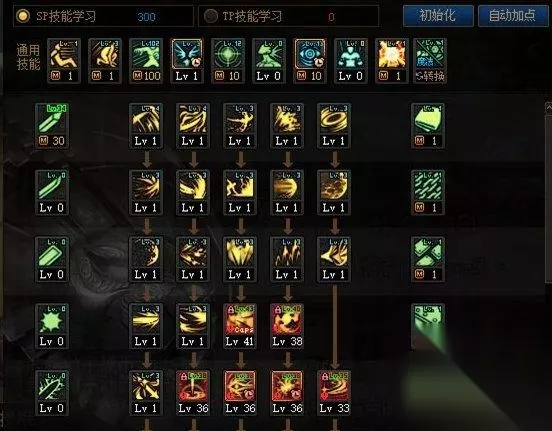Select the TP技能学习 radio button
The image size is (552, 431).
[211, 16]
